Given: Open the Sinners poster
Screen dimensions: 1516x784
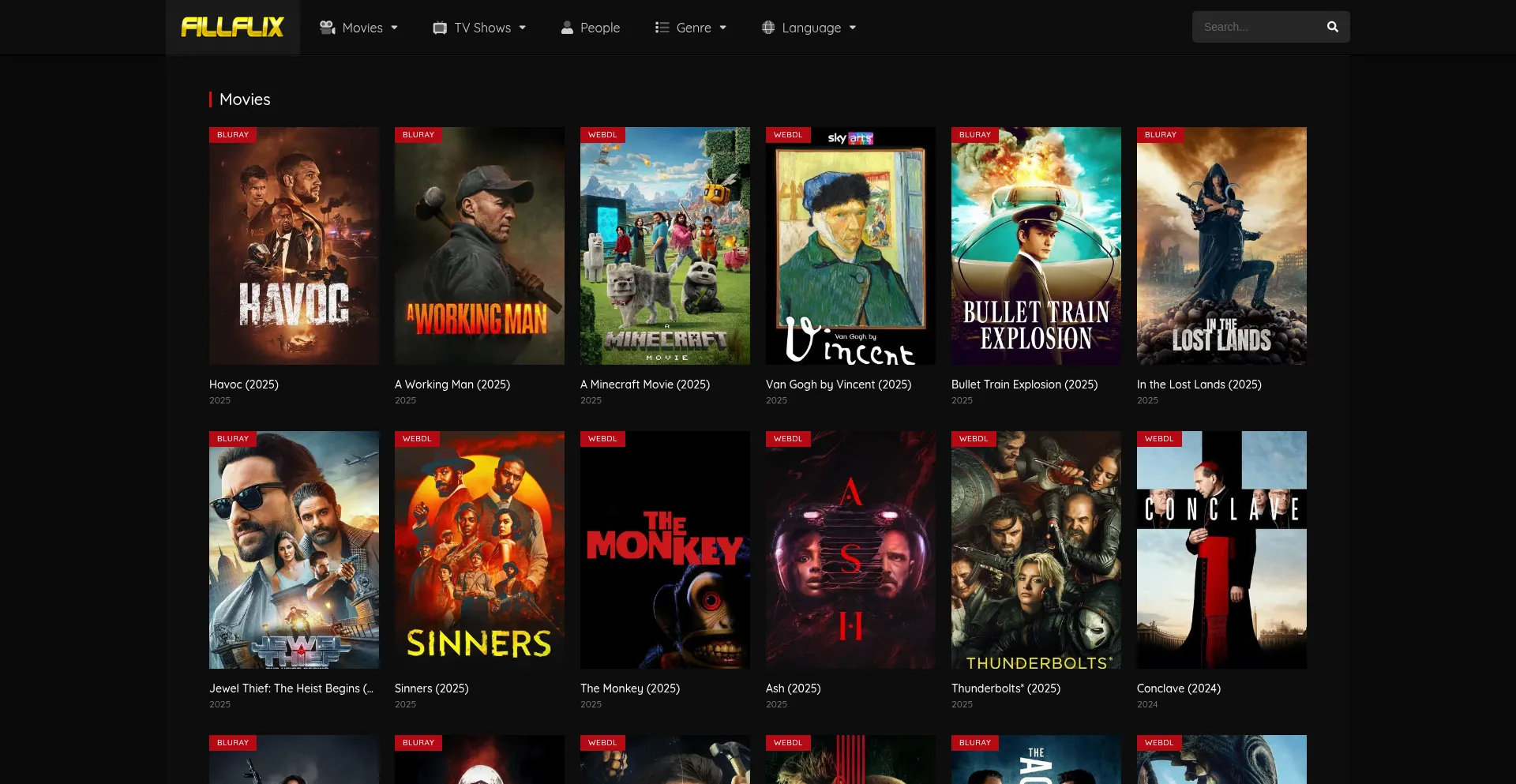Looking at the screenshot, I should point(479,550).
